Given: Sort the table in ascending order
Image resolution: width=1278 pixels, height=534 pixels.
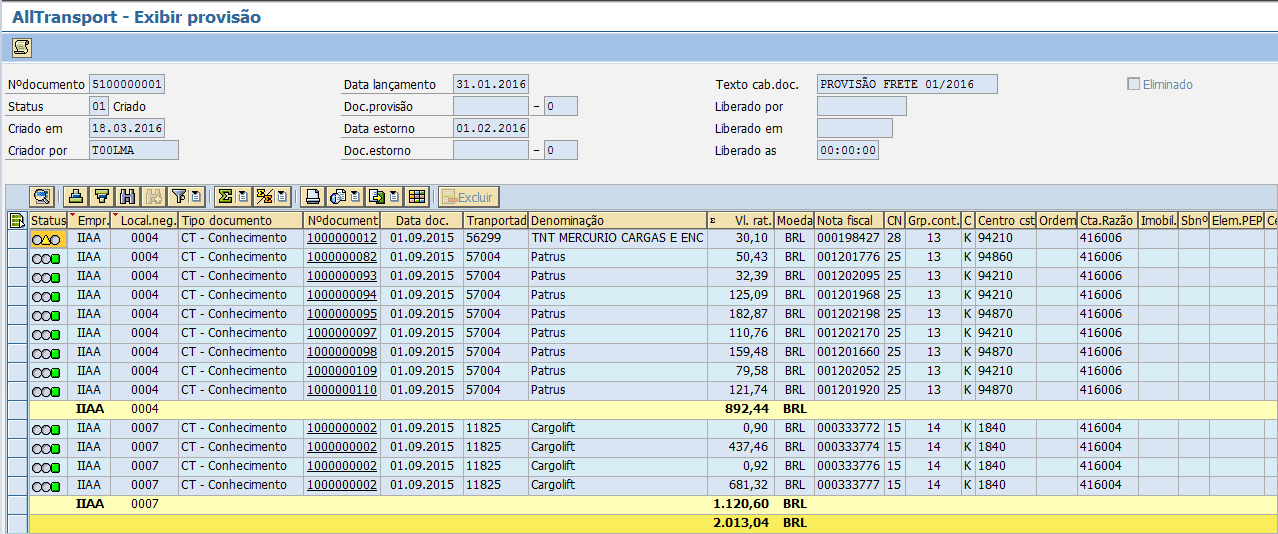Looking at the screenshot, I should 75,197.
